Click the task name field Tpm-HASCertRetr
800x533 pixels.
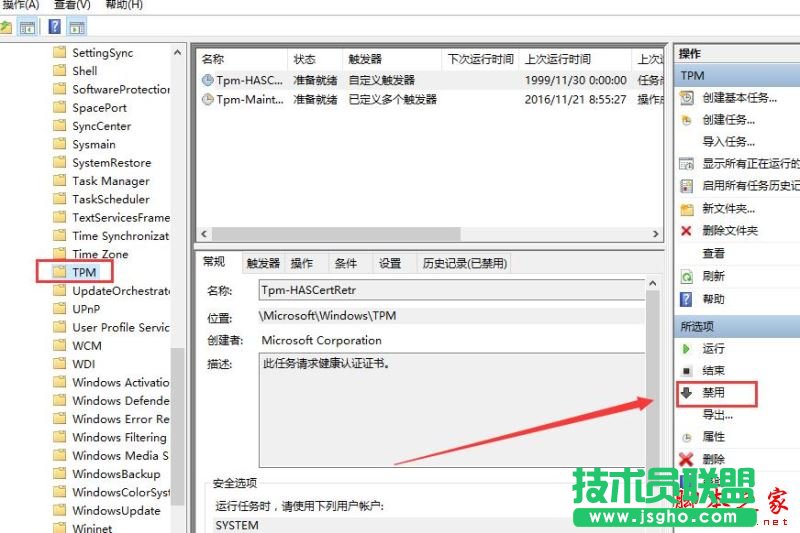point(452,290)
